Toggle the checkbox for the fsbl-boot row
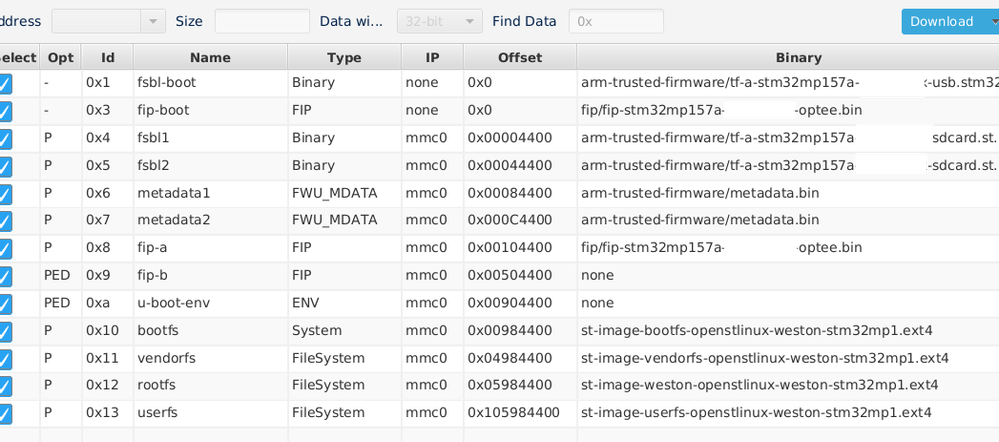 pyautogui.click(x=5, y=84)
